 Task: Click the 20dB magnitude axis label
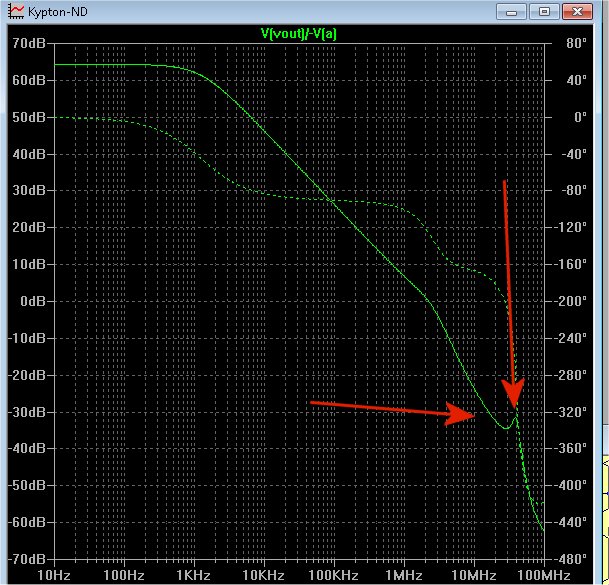tap(29, 227)
